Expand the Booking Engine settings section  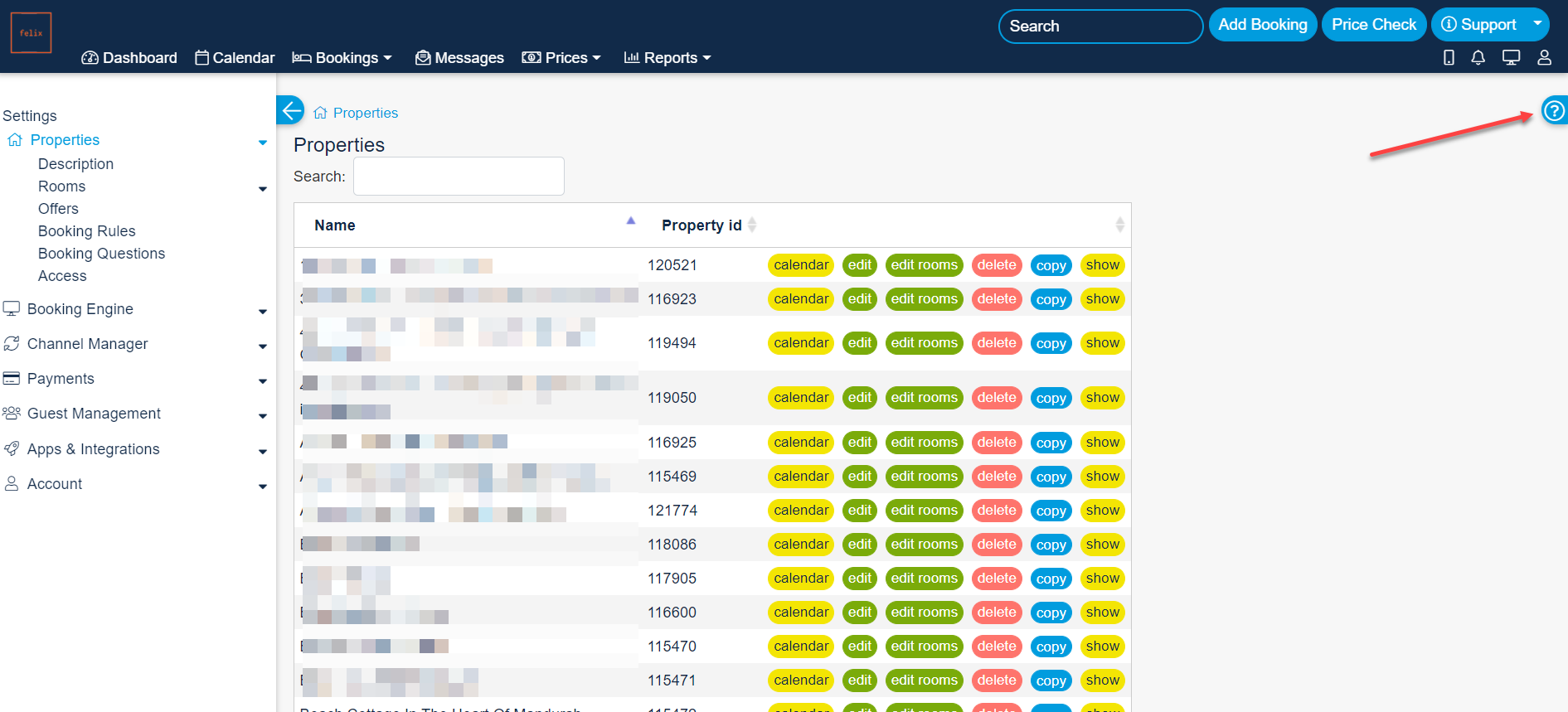(x=80, y=309)
